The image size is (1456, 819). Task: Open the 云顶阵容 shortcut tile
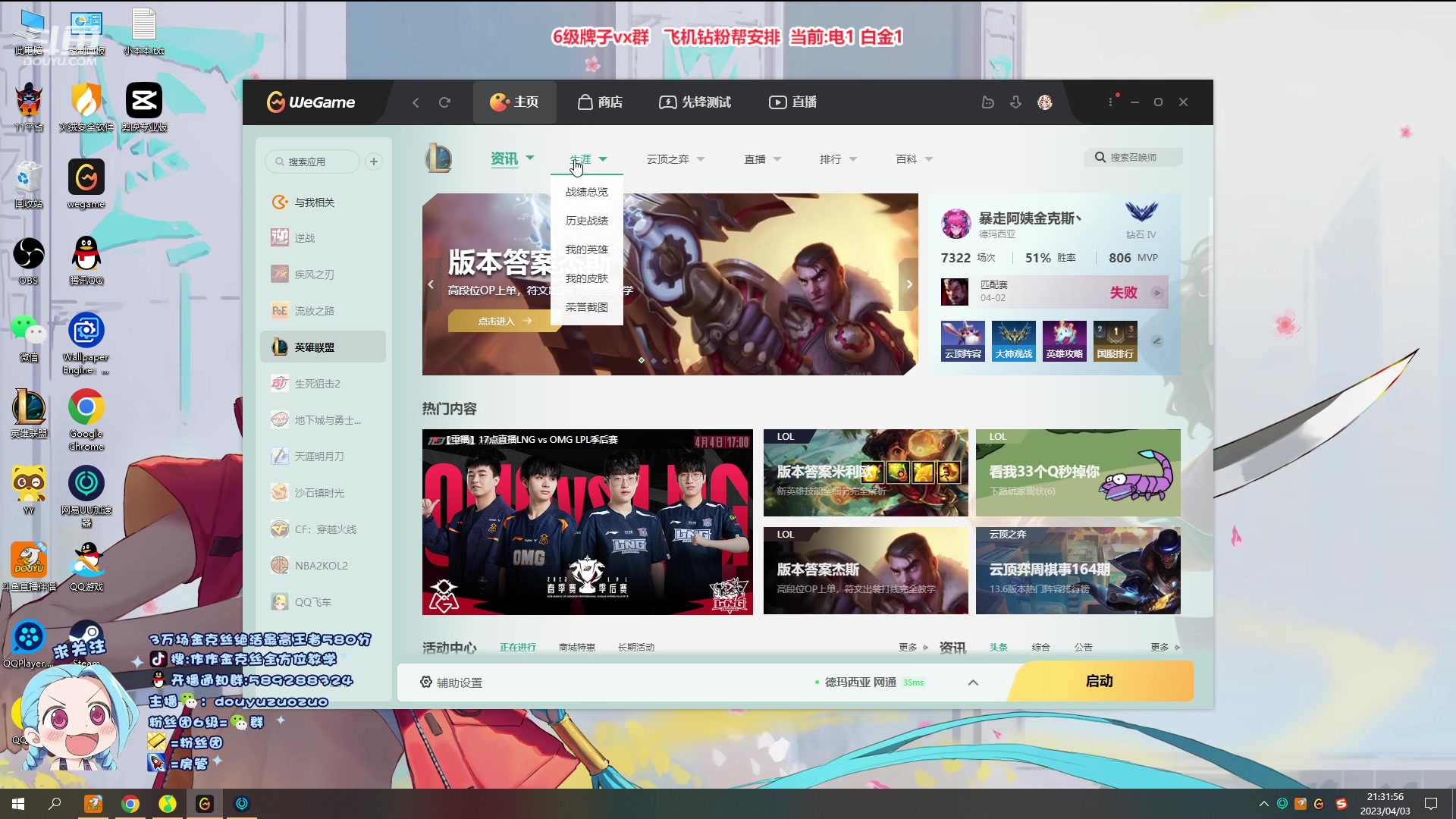[x=963, y=340]
